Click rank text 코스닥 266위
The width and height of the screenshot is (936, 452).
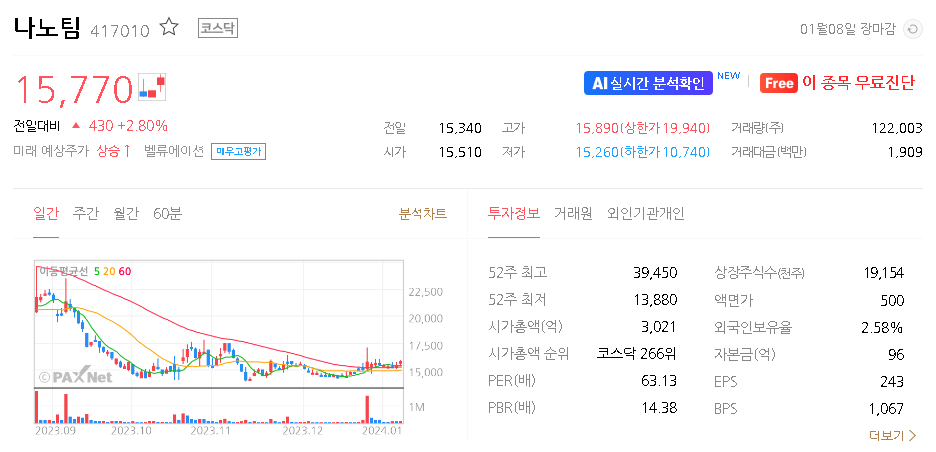637,353
